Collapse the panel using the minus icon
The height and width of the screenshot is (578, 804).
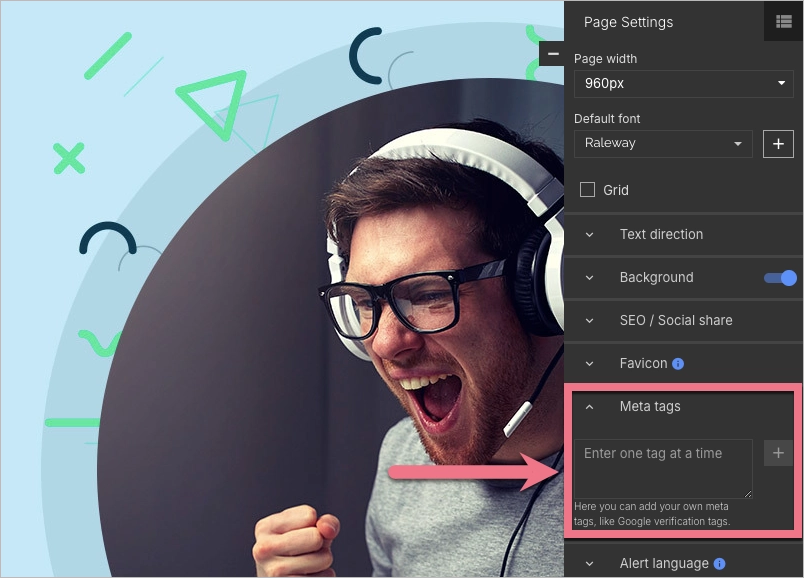pos(553,52)
